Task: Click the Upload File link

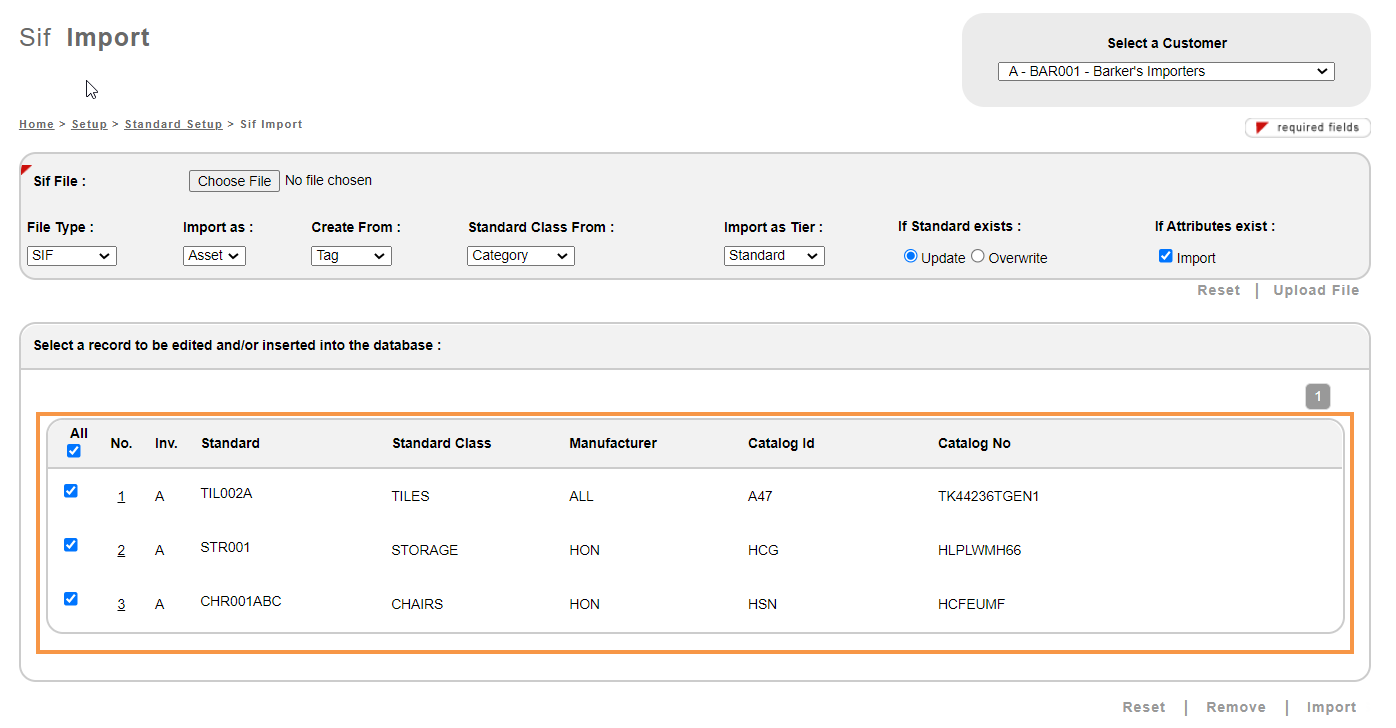Action: point(1315,290)
